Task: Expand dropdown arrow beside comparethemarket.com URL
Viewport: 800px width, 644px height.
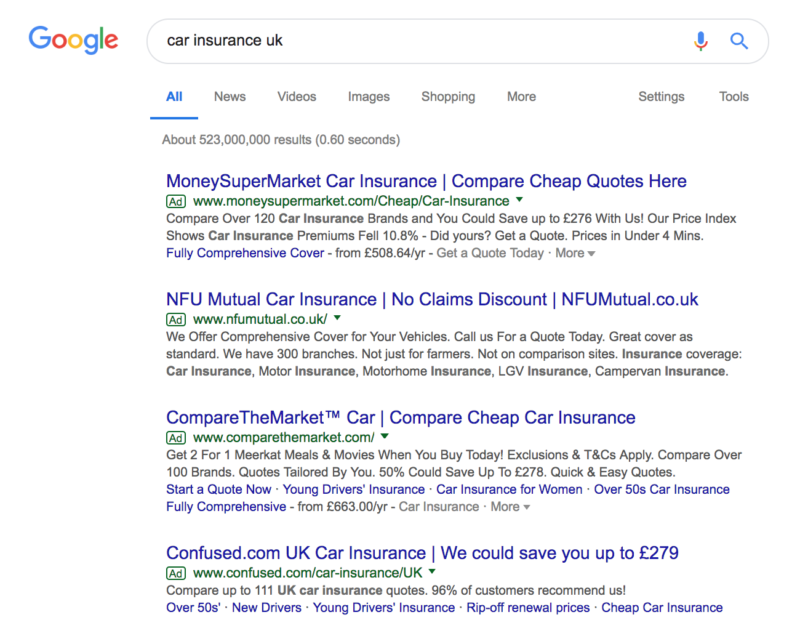Action: click(x=385, y=436)
